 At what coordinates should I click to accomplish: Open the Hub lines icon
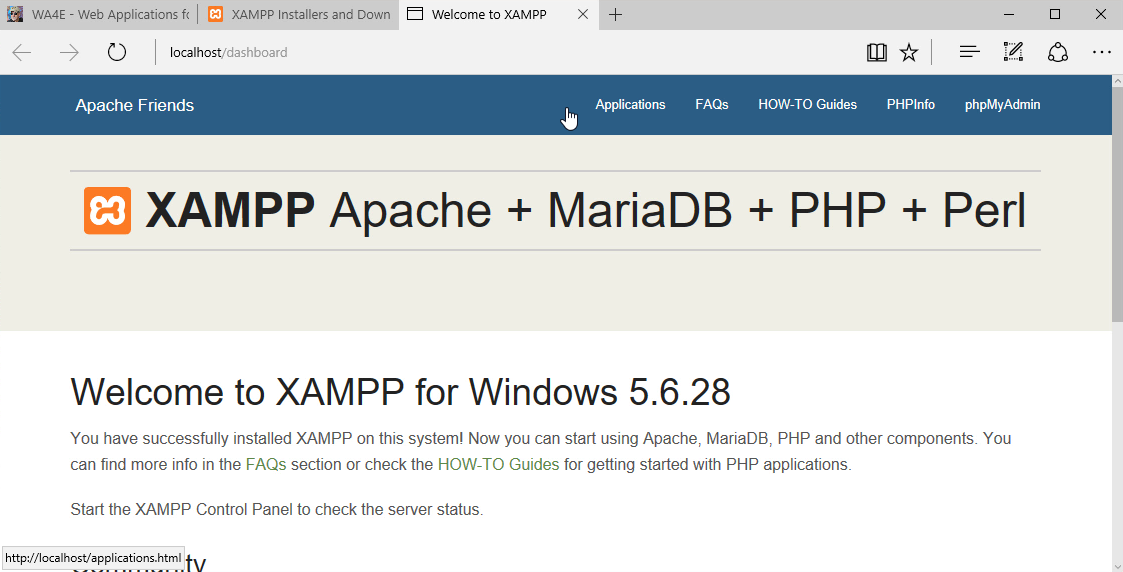coord(968,53)
